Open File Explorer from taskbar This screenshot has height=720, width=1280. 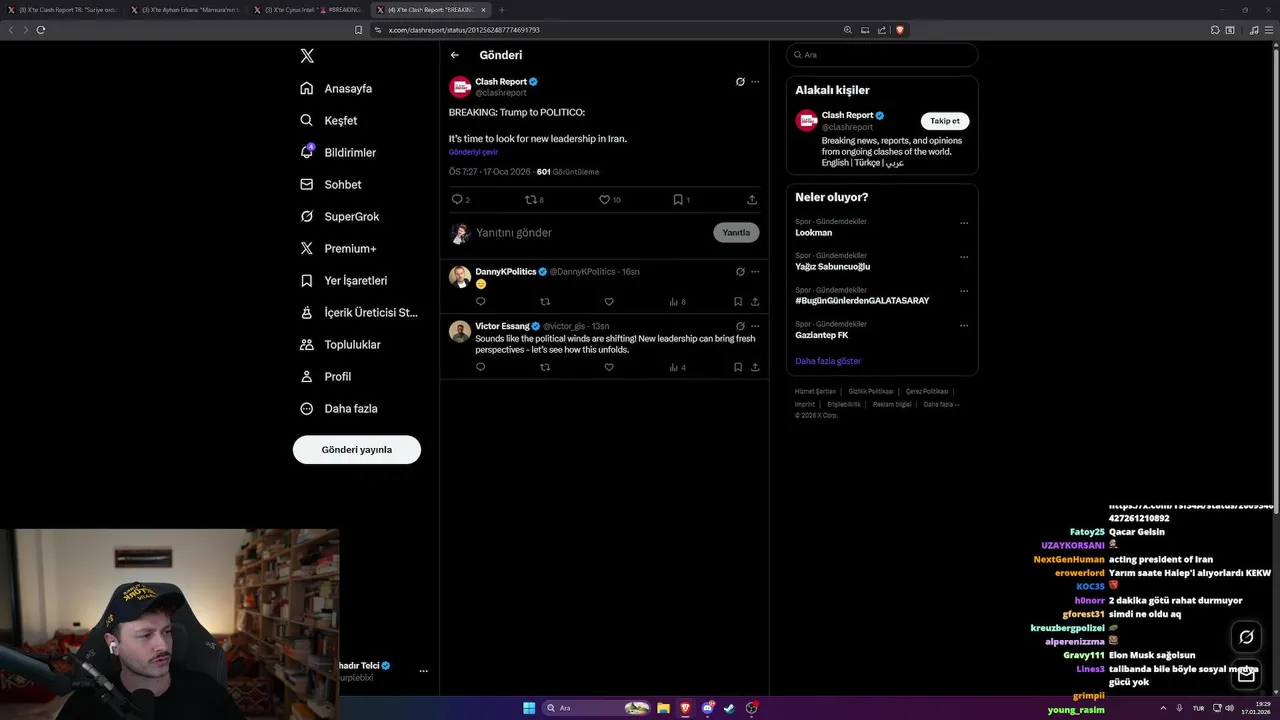pyautogui.click(x=663, y=708)
